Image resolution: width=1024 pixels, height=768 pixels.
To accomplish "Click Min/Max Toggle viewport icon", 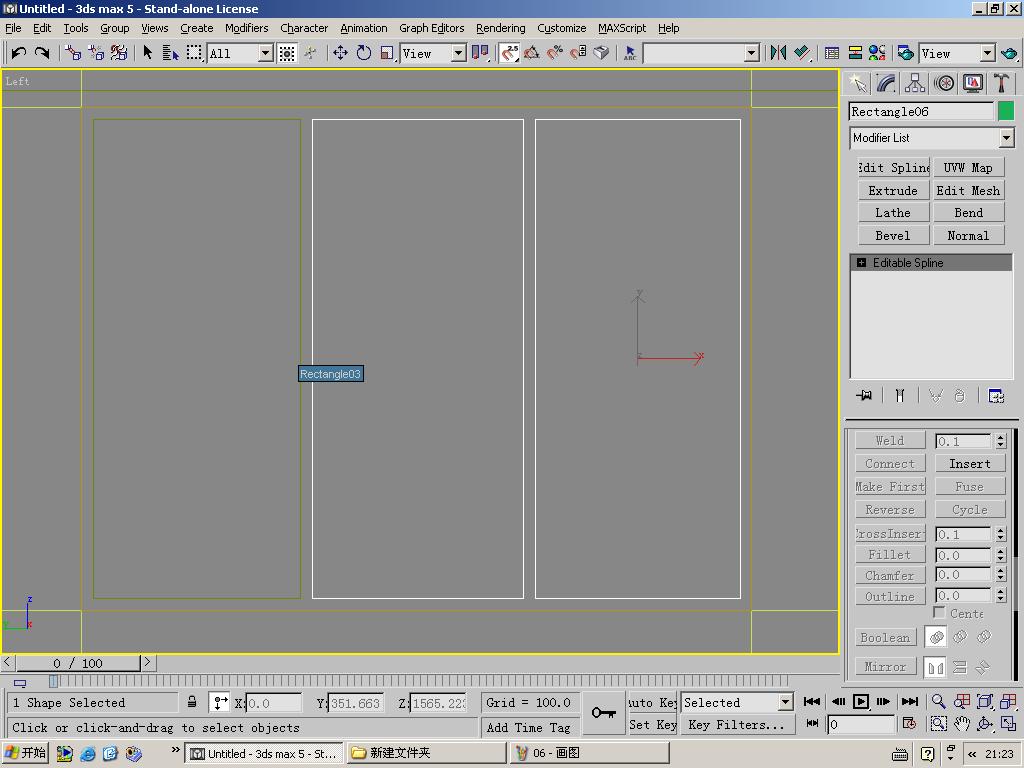I will point(1008,724).
